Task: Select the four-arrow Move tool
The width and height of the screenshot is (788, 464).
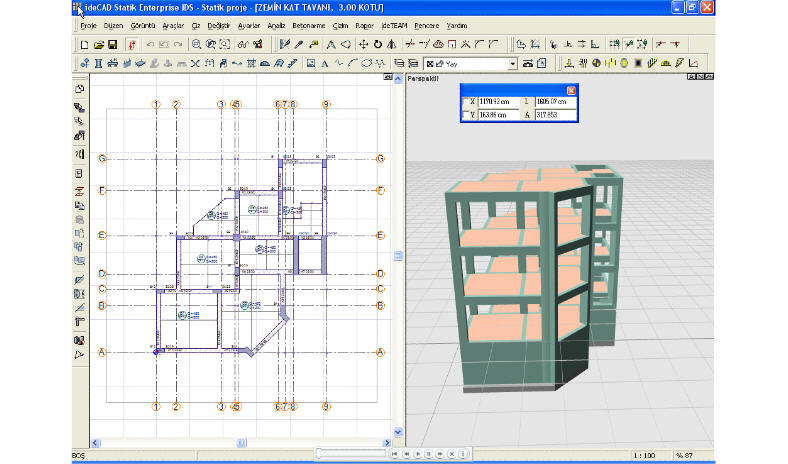Action: (x=361, y=45)
